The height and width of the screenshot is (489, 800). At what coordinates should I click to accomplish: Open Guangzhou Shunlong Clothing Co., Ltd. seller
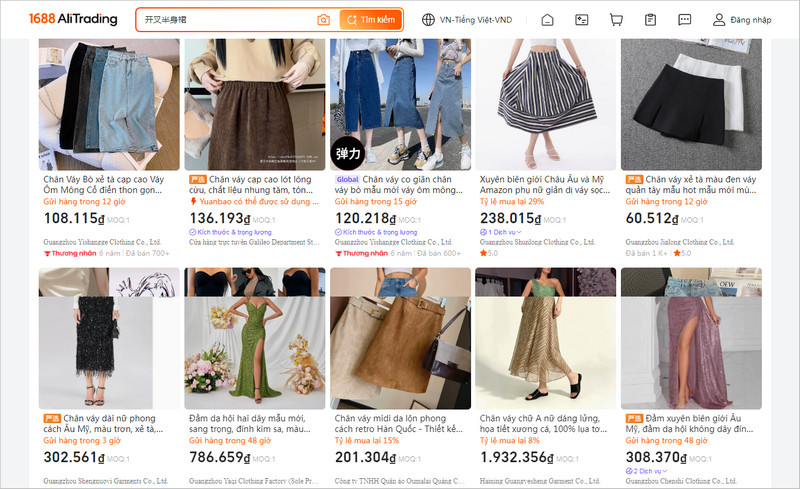click(537, 242)
